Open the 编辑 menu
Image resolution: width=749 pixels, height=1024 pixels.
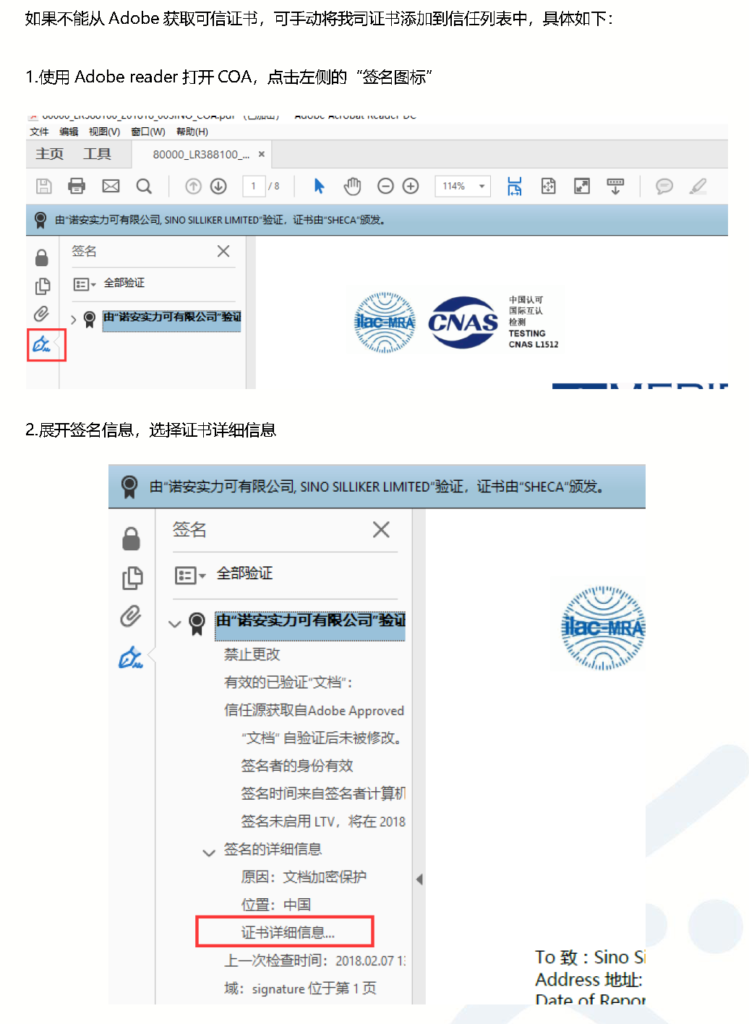(69, 132)
